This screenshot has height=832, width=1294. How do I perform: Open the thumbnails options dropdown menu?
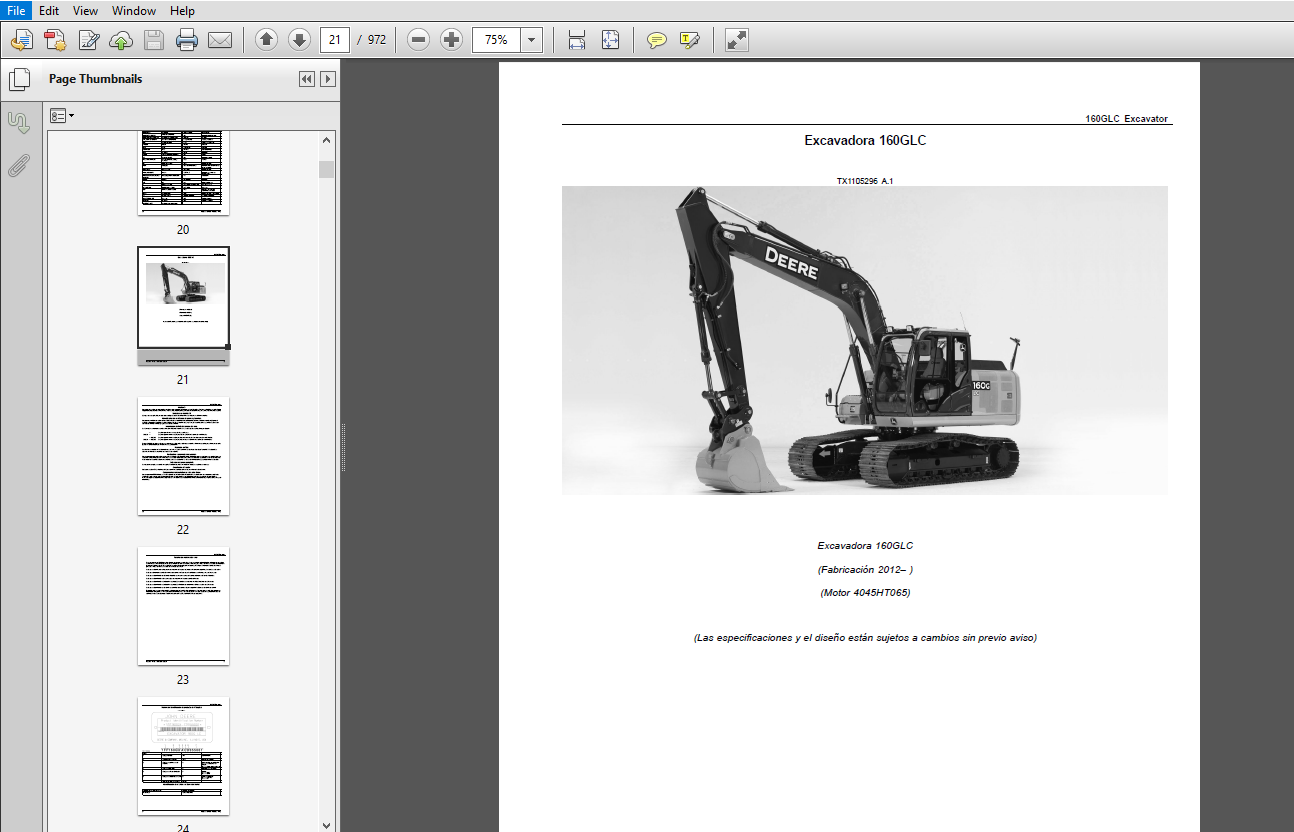(62, 116)
